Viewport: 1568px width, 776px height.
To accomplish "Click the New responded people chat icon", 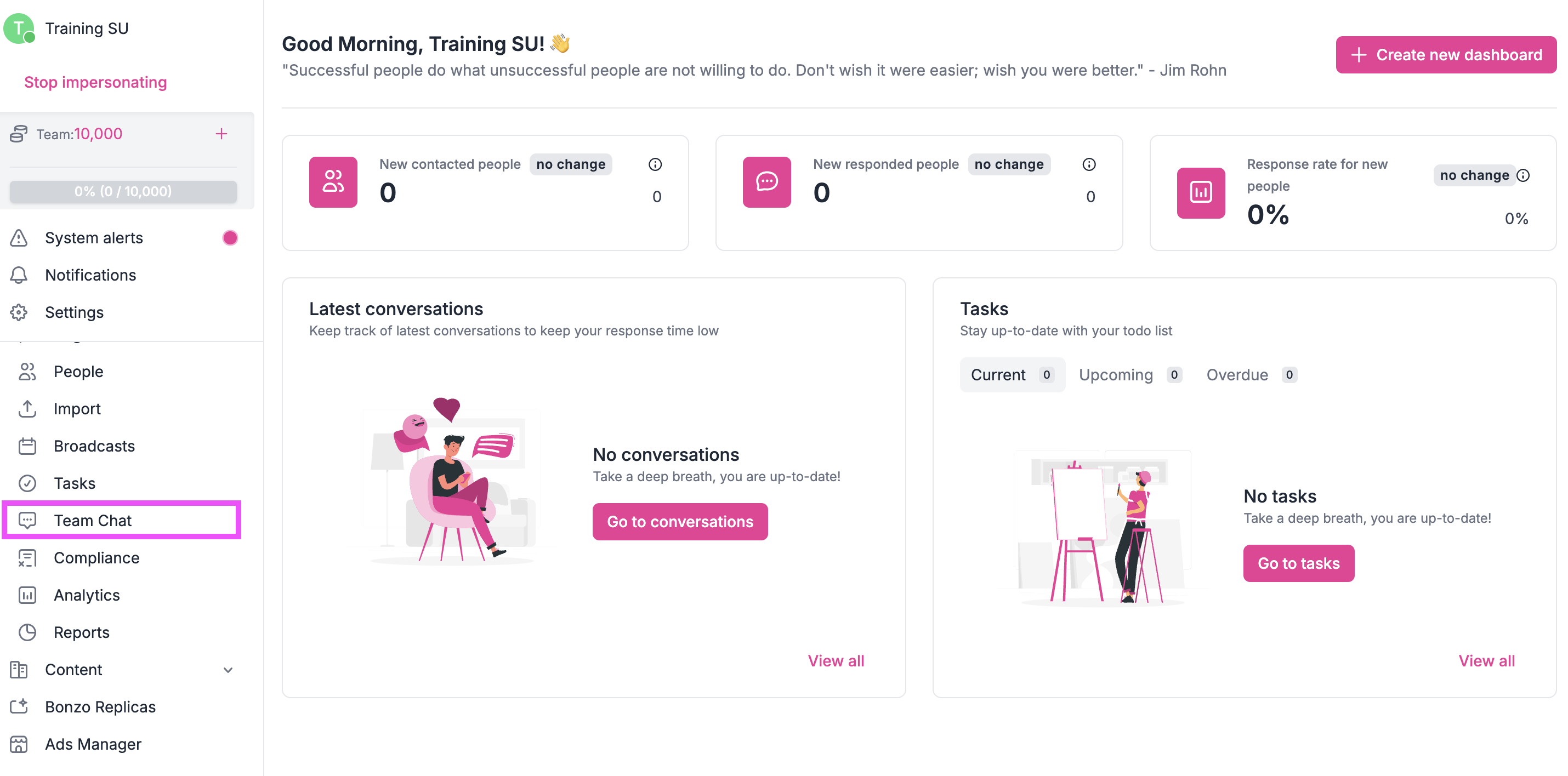I will pos(767,182).
